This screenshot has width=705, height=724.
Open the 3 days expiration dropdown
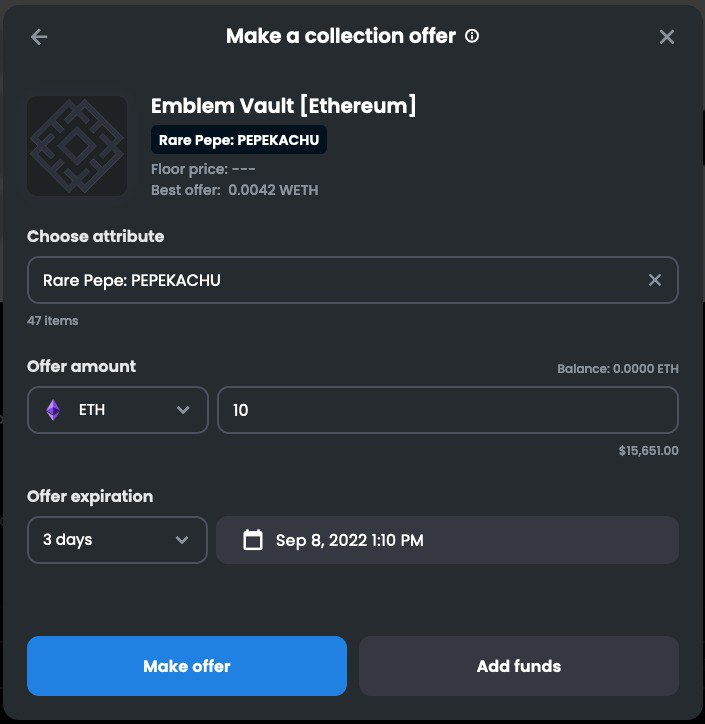click(117, 540)
